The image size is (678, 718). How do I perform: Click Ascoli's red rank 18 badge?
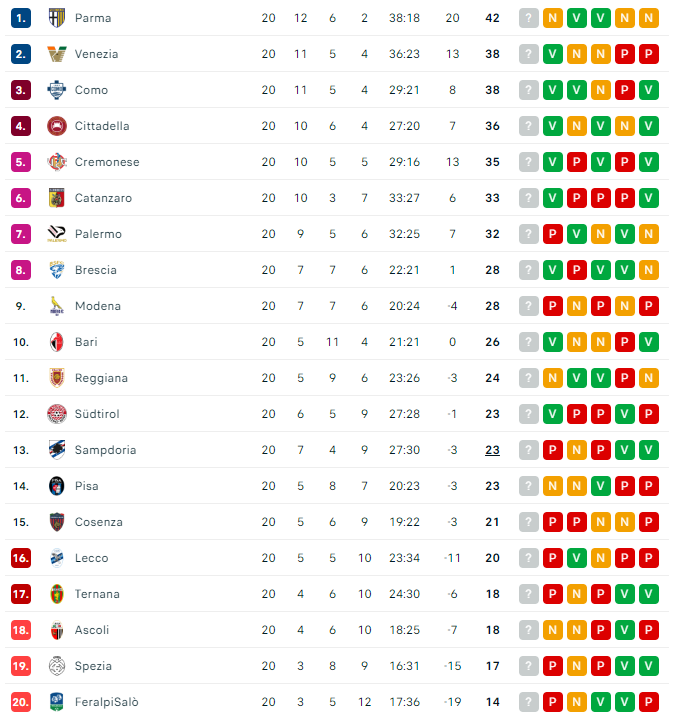22,630
